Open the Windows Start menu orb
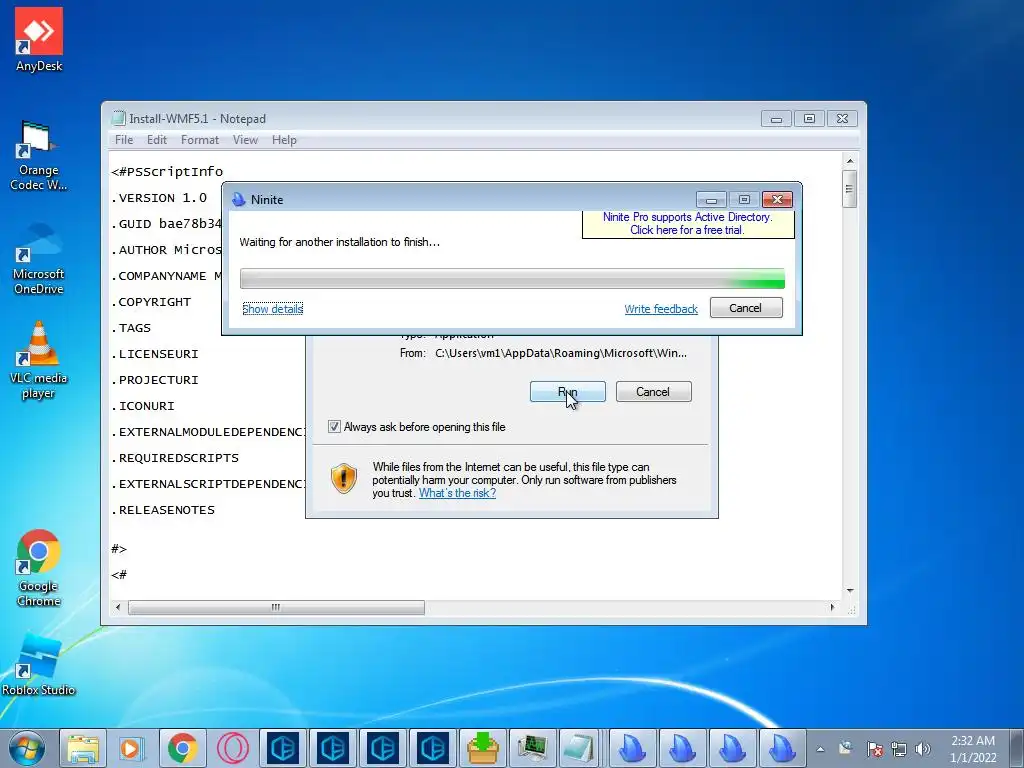This screenshot has height=768, width=1024. [x=27, y=748]
